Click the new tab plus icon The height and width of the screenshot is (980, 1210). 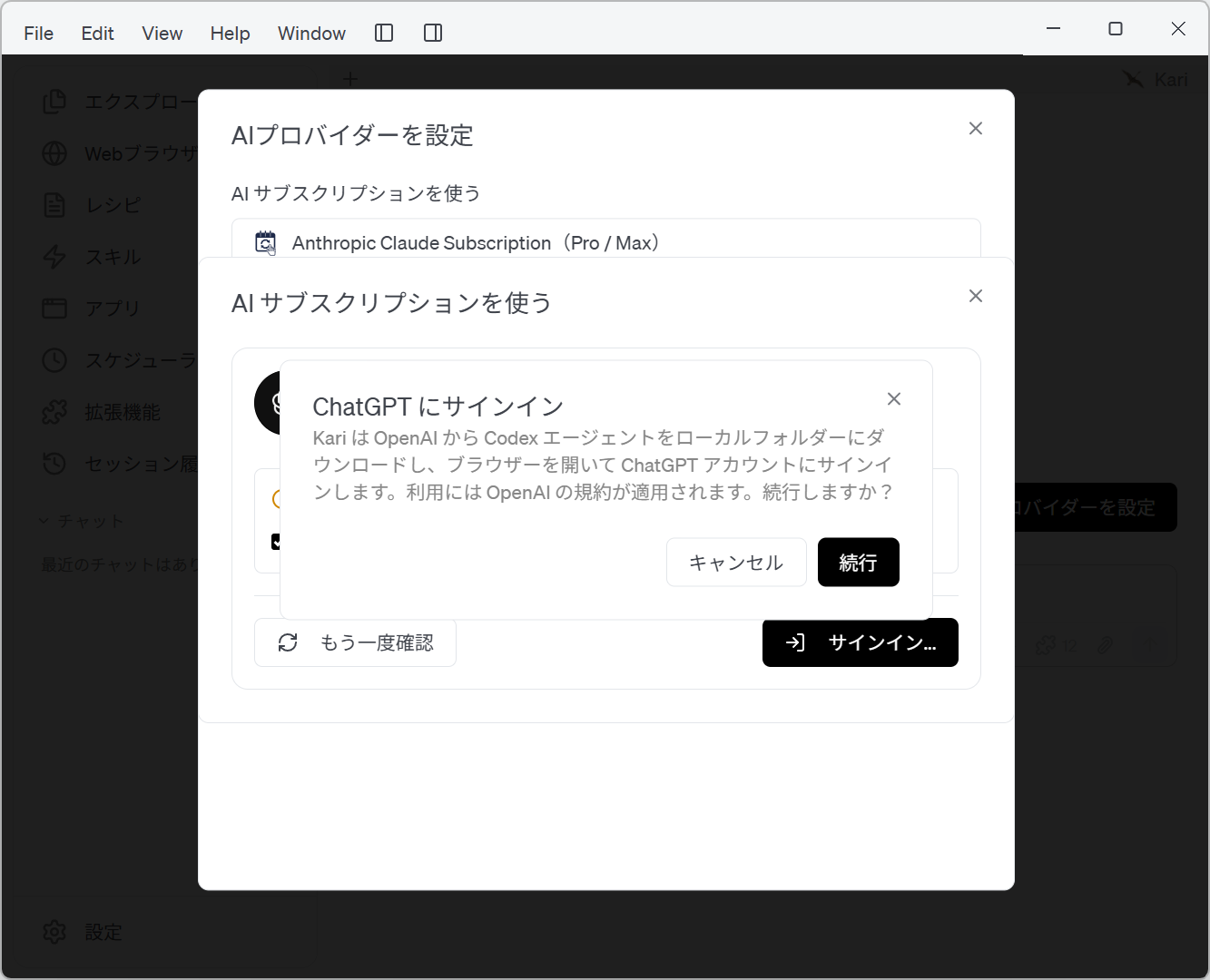[350, 80]
